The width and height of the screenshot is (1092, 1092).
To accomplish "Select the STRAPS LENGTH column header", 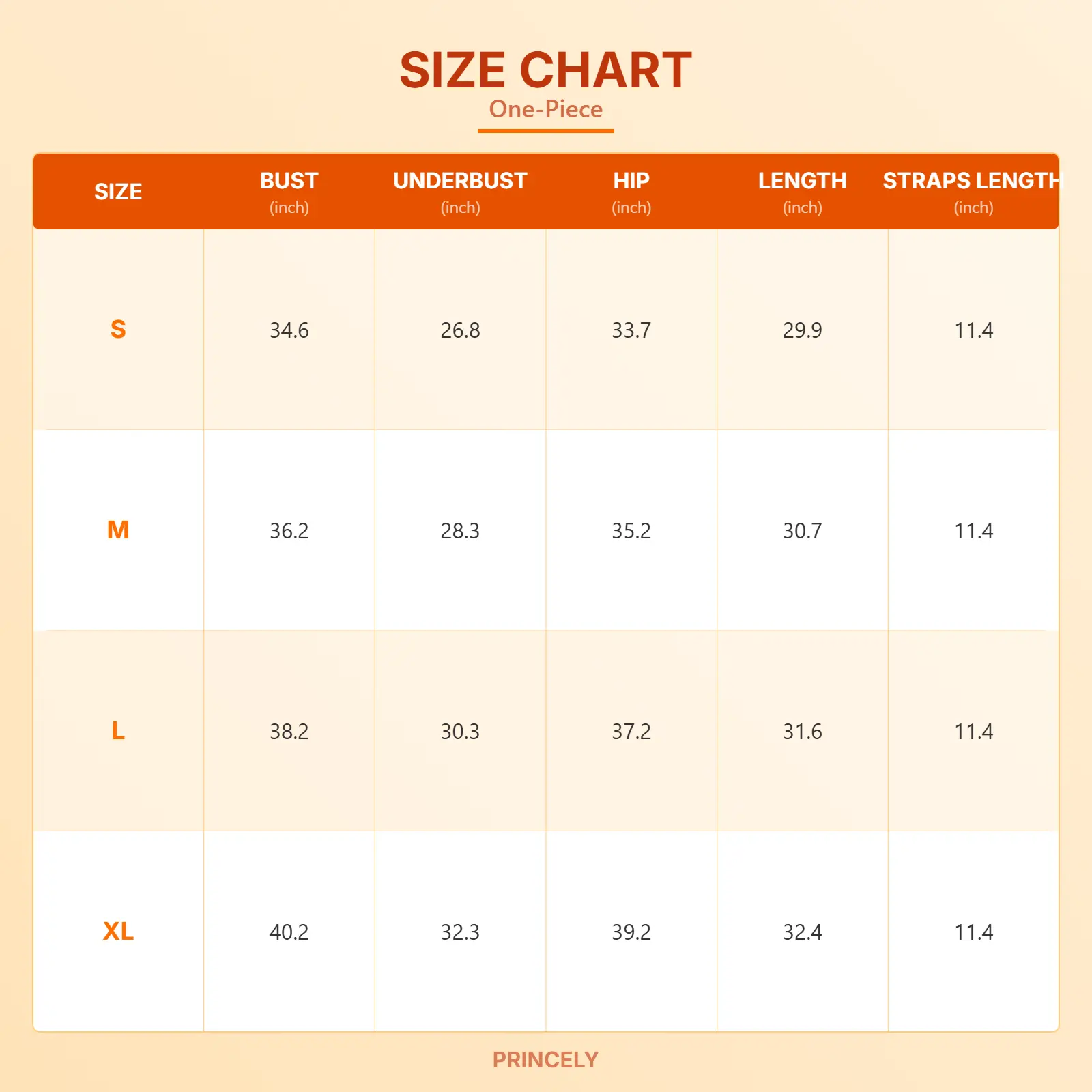I will click(x=972, y=182).
